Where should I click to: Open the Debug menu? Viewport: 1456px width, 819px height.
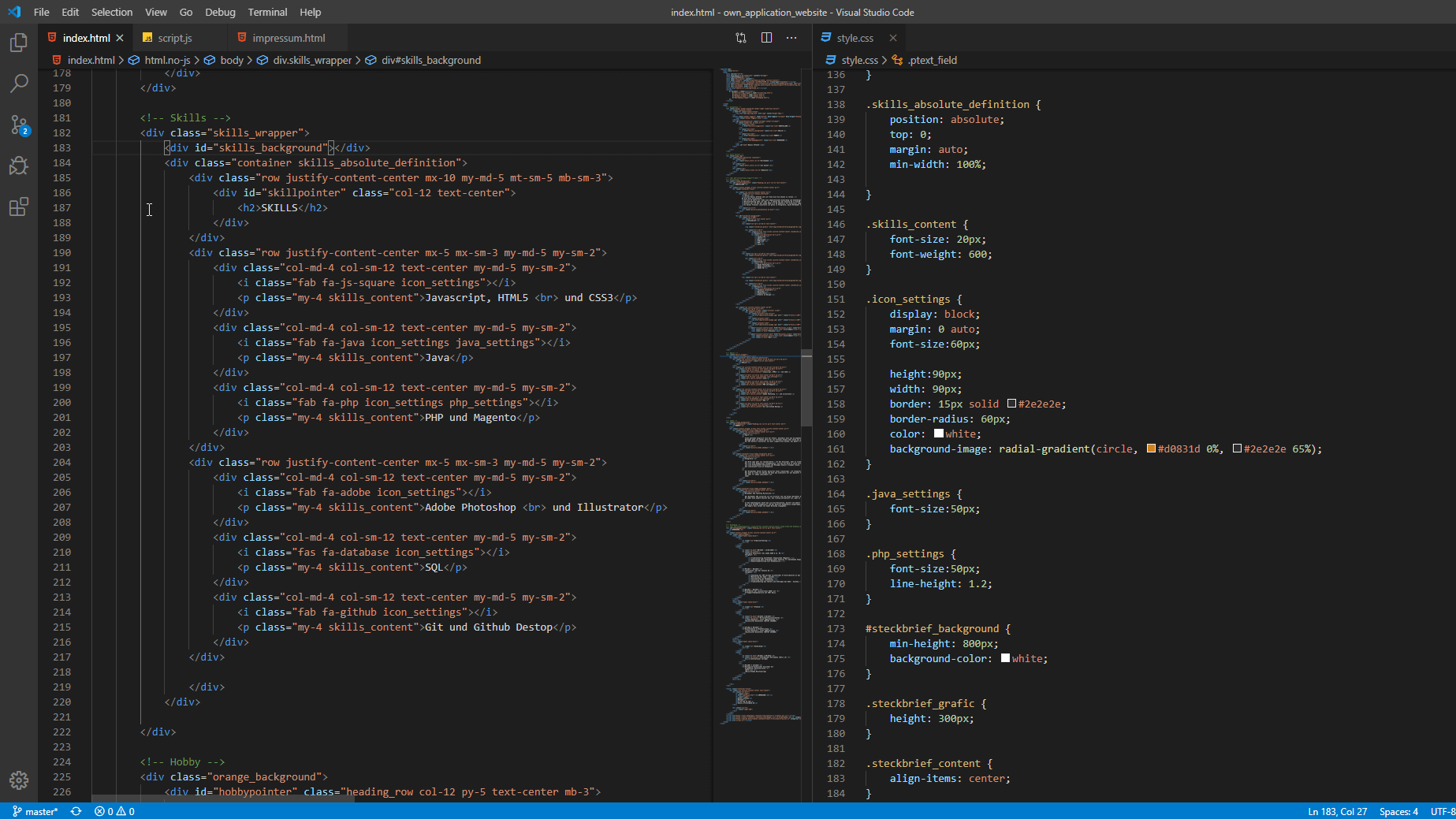pos(220,12)
